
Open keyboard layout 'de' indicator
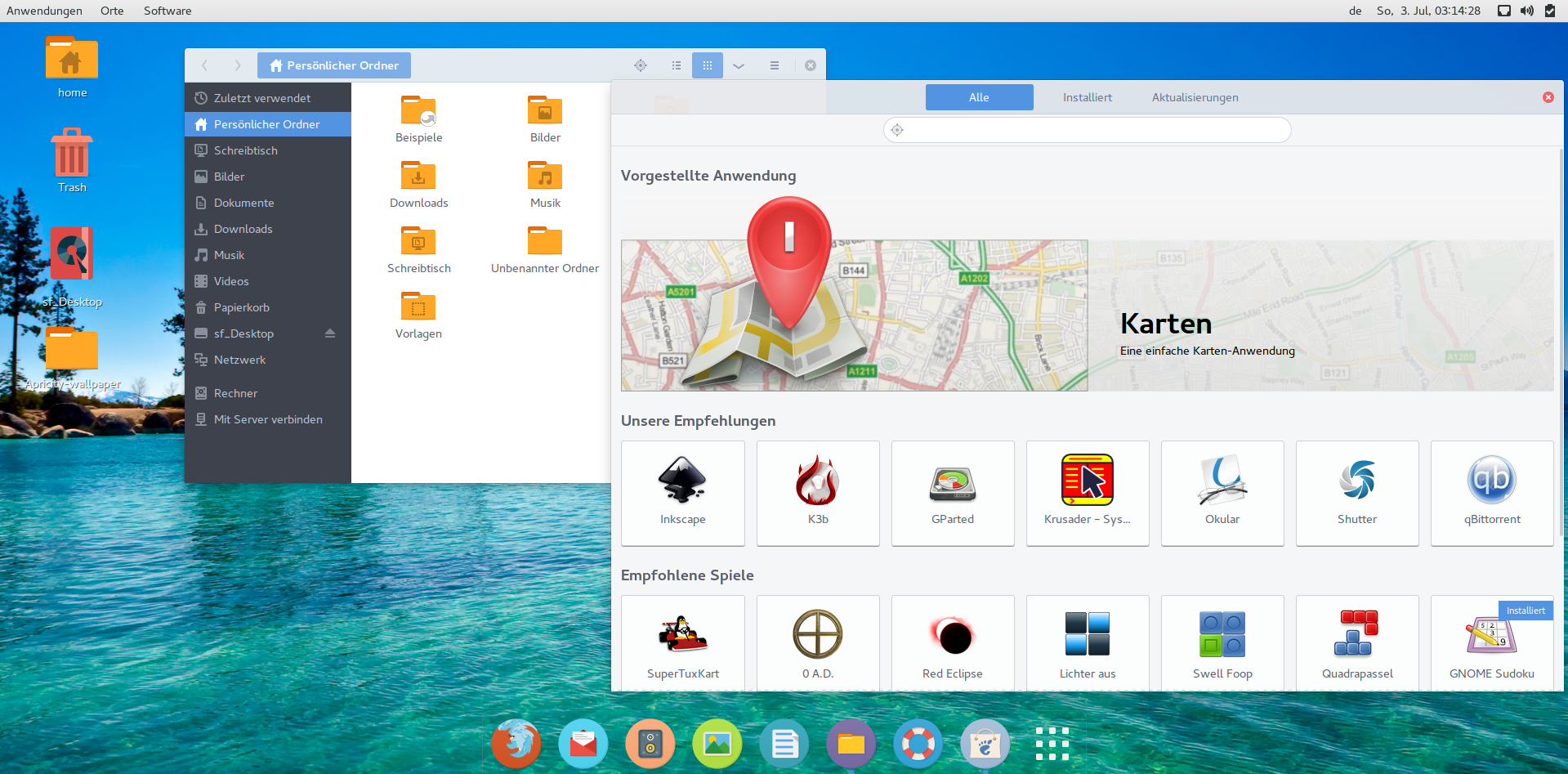point(1355,11)
